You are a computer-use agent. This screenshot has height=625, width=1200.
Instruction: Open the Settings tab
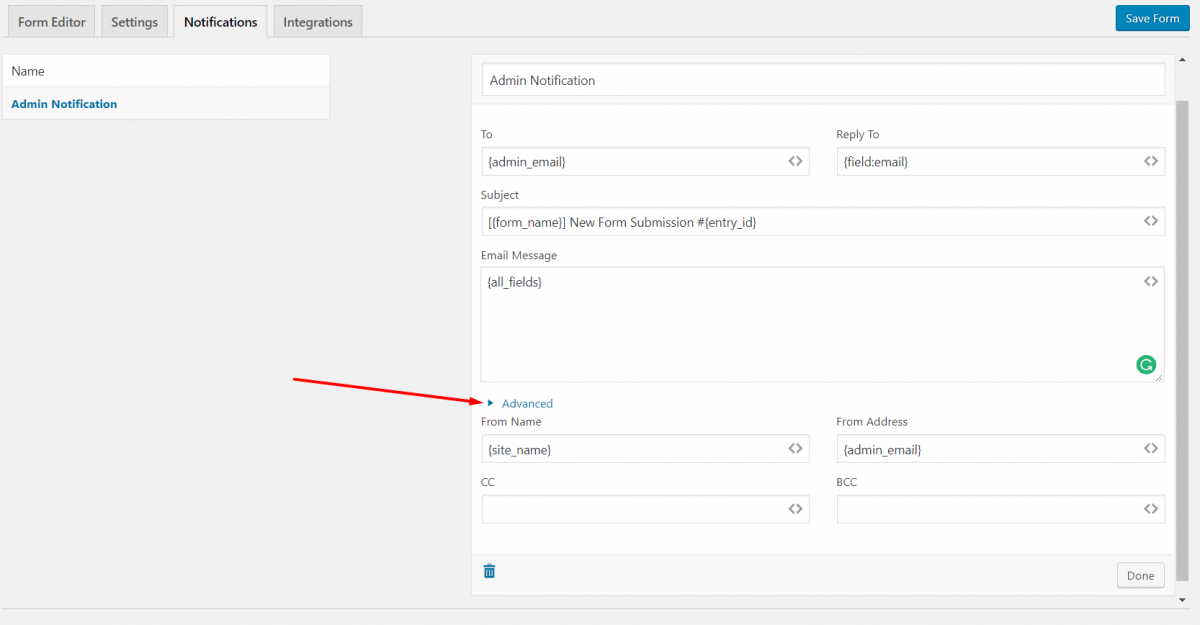pos(134,20)
